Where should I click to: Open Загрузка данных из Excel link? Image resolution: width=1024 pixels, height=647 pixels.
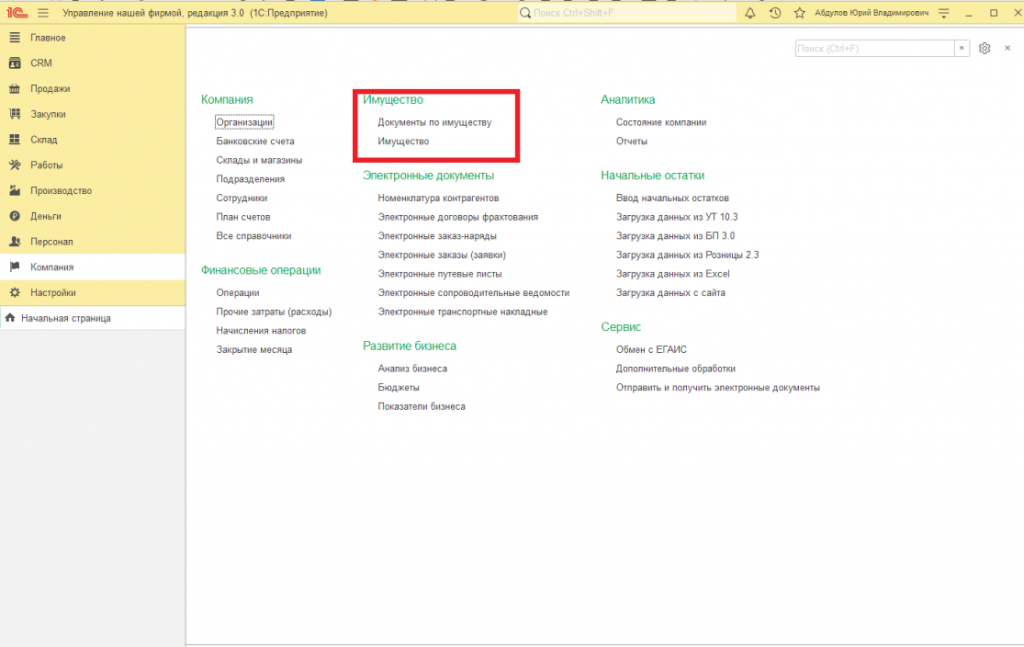[x=673, y=274]
